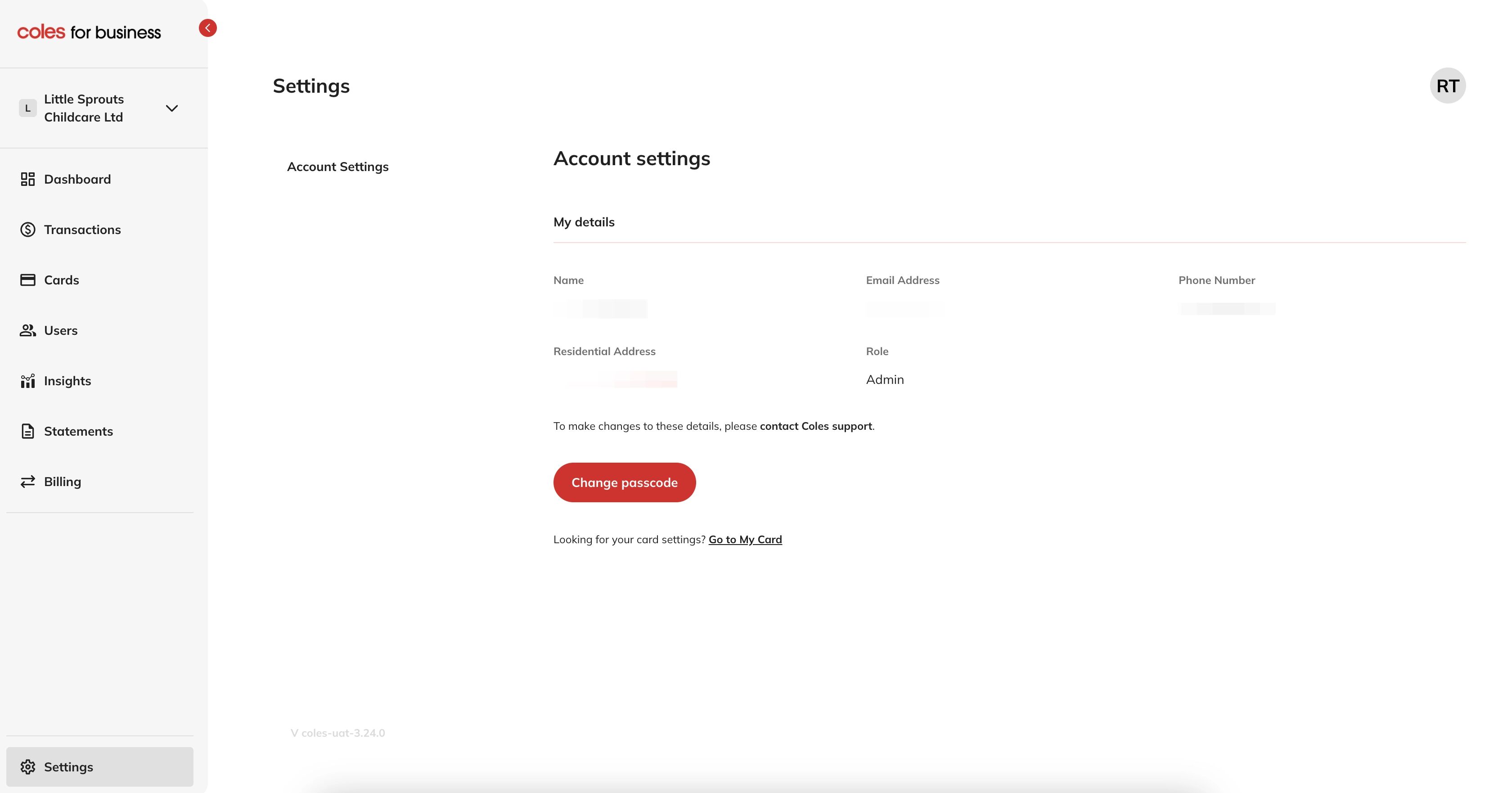This screenshot has width=1512, height=793.
Task: Select the Transactions icon
Action: [x=28, y=230]
